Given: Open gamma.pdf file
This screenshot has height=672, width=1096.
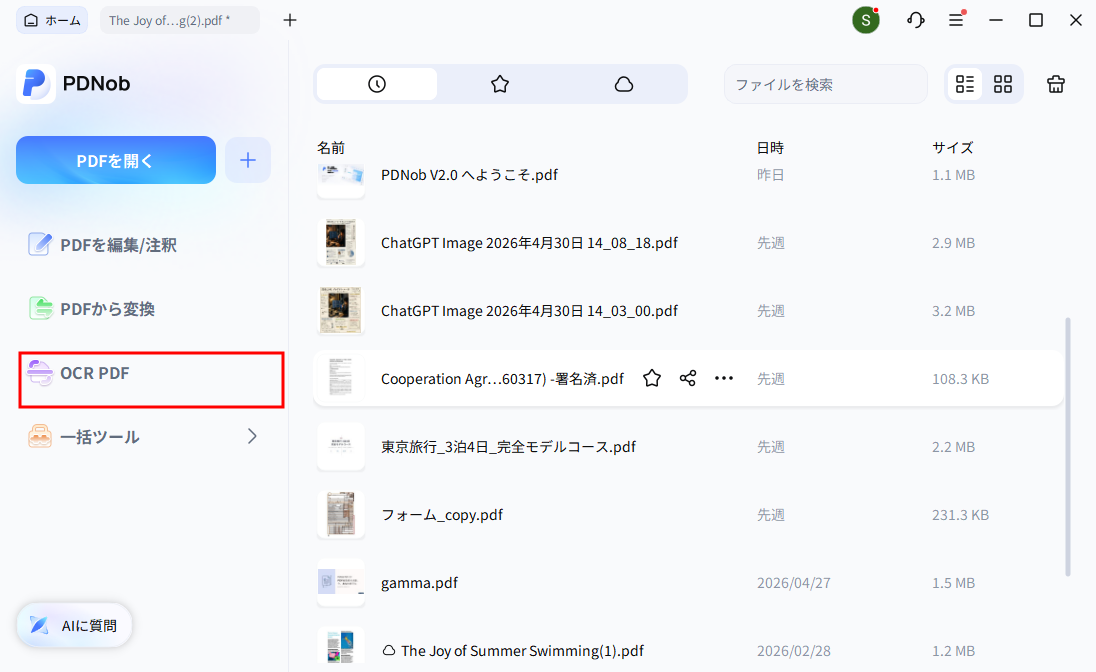Looking at the screenshot, I should 419,582.
